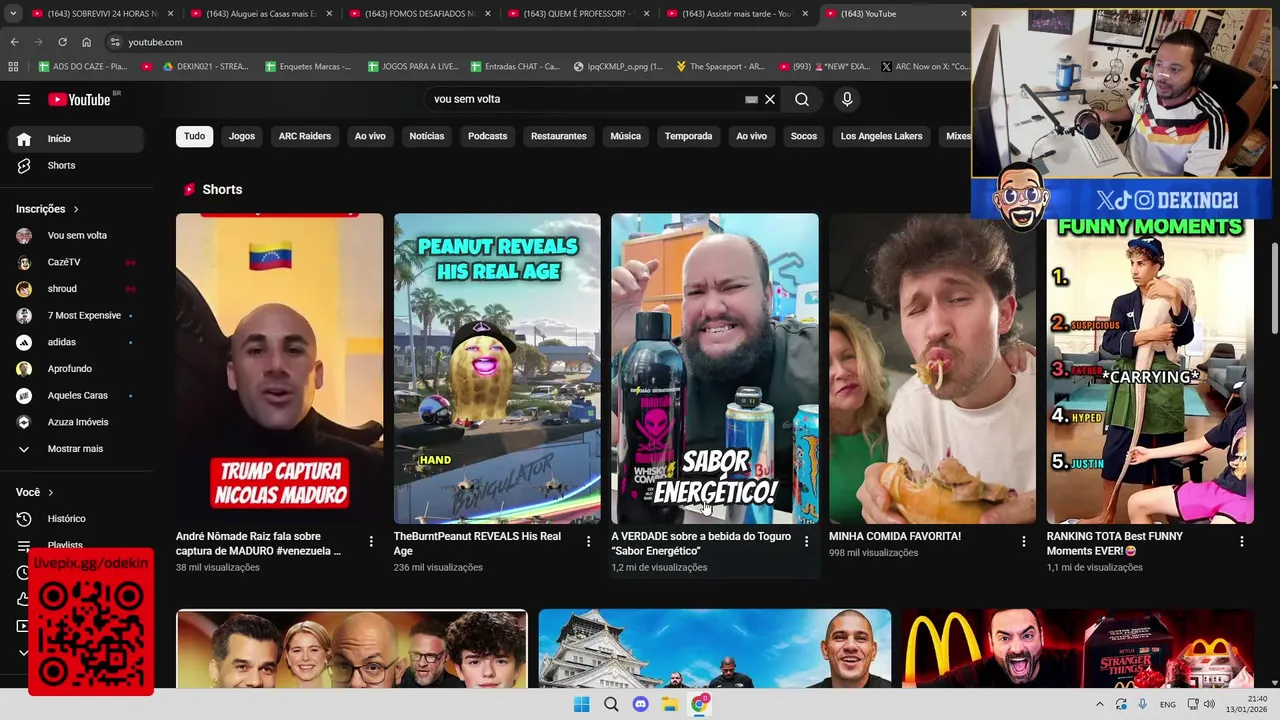
Task: Select the Tudo filter chip
Action: click(194, 136)
